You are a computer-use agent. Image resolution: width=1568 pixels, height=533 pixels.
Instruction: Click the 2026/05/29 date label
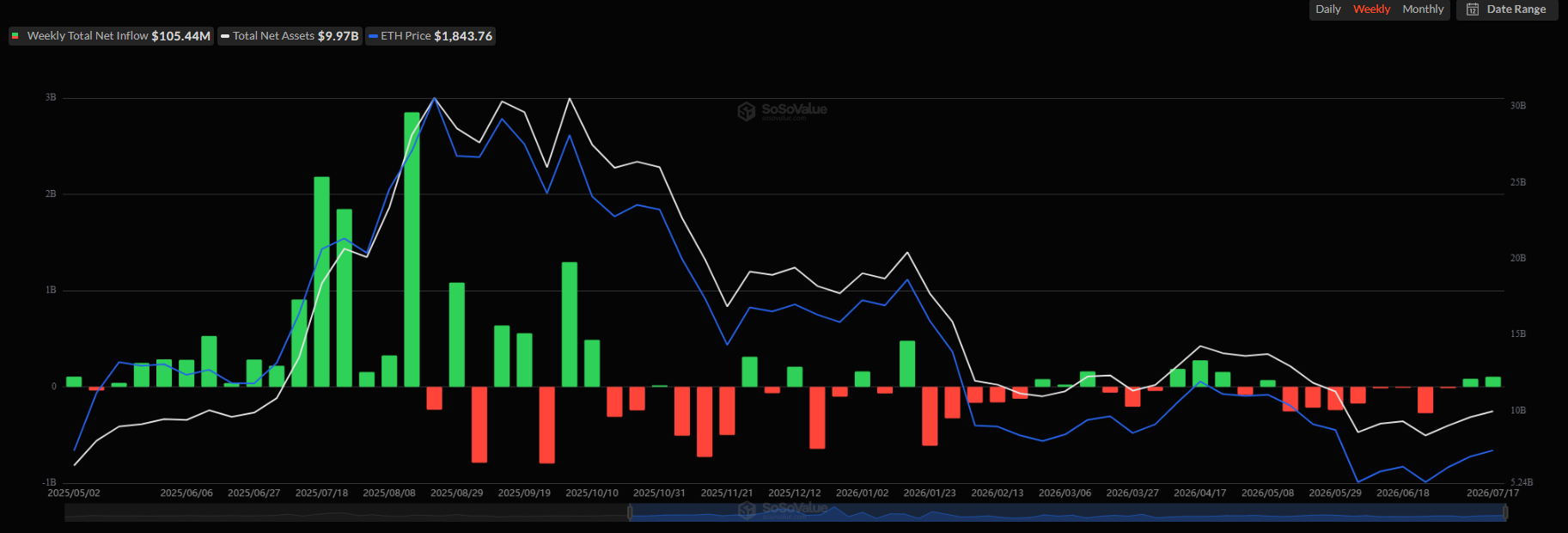pos(1335,493)
